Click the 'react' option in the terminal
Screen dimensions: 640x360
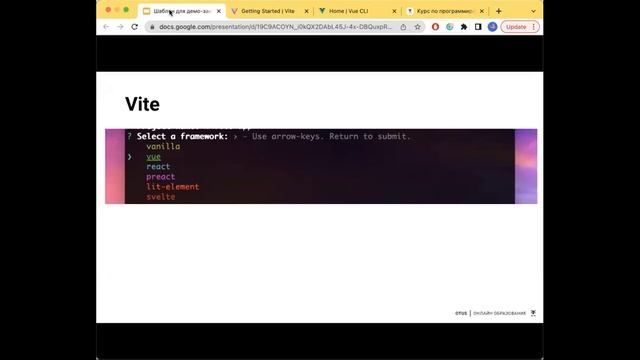(158, 167)
